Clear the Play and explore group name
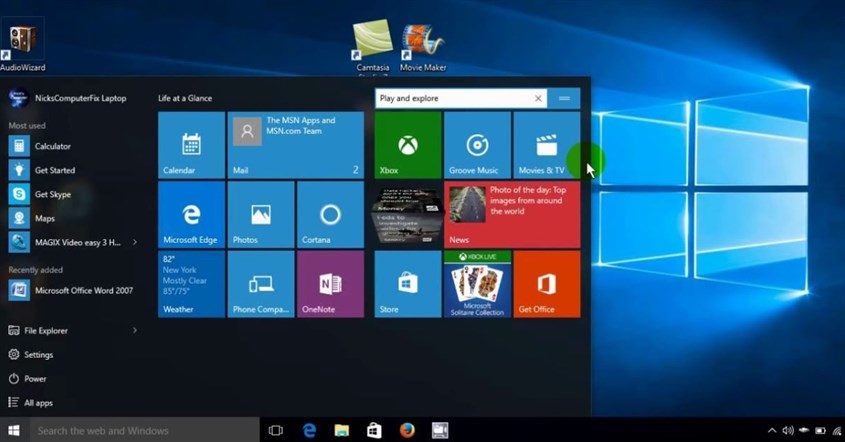845x442 pixels. 538,98
